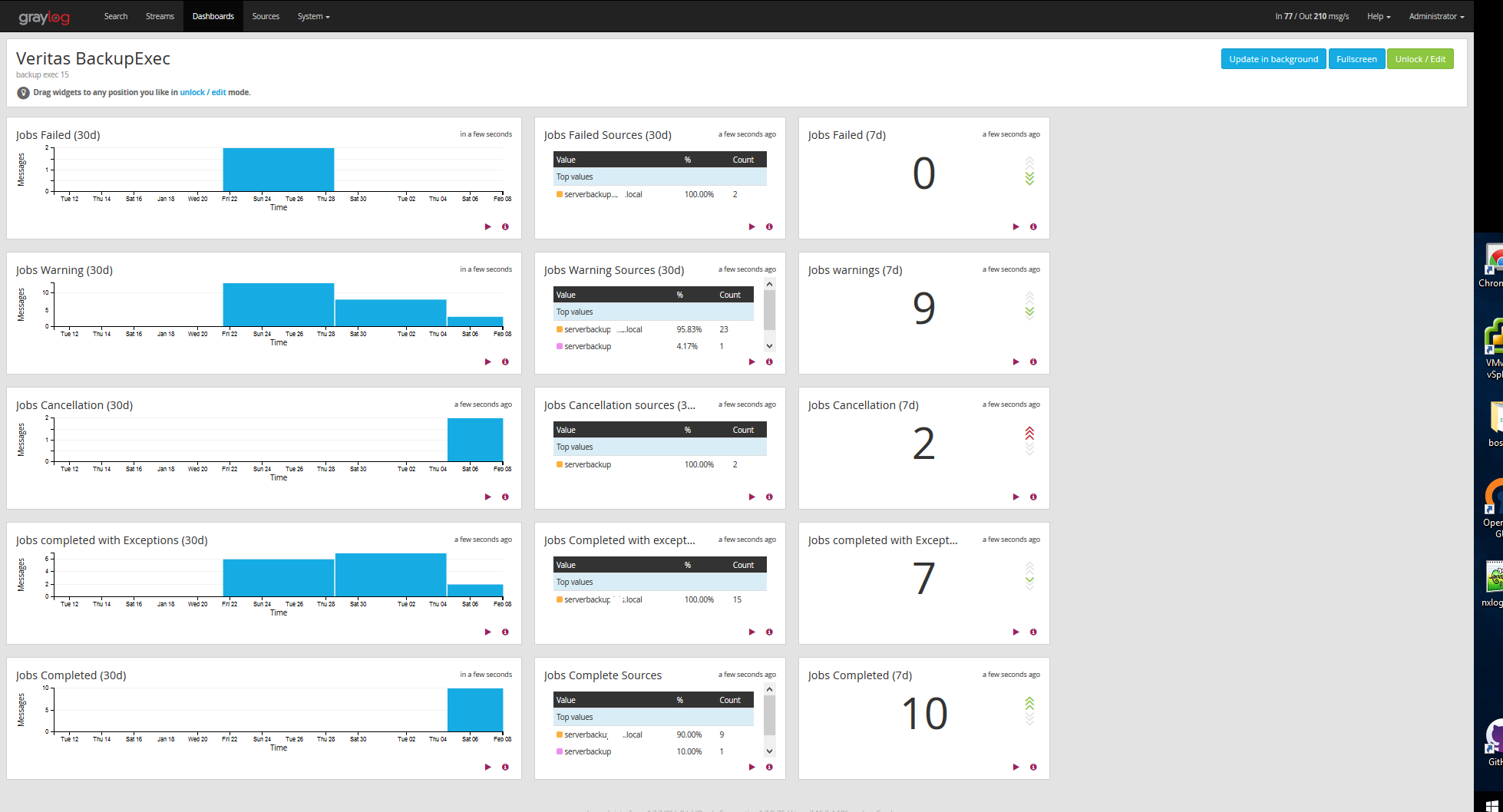Select Veritas BackupExec dashboard title

tap(93, 58)
